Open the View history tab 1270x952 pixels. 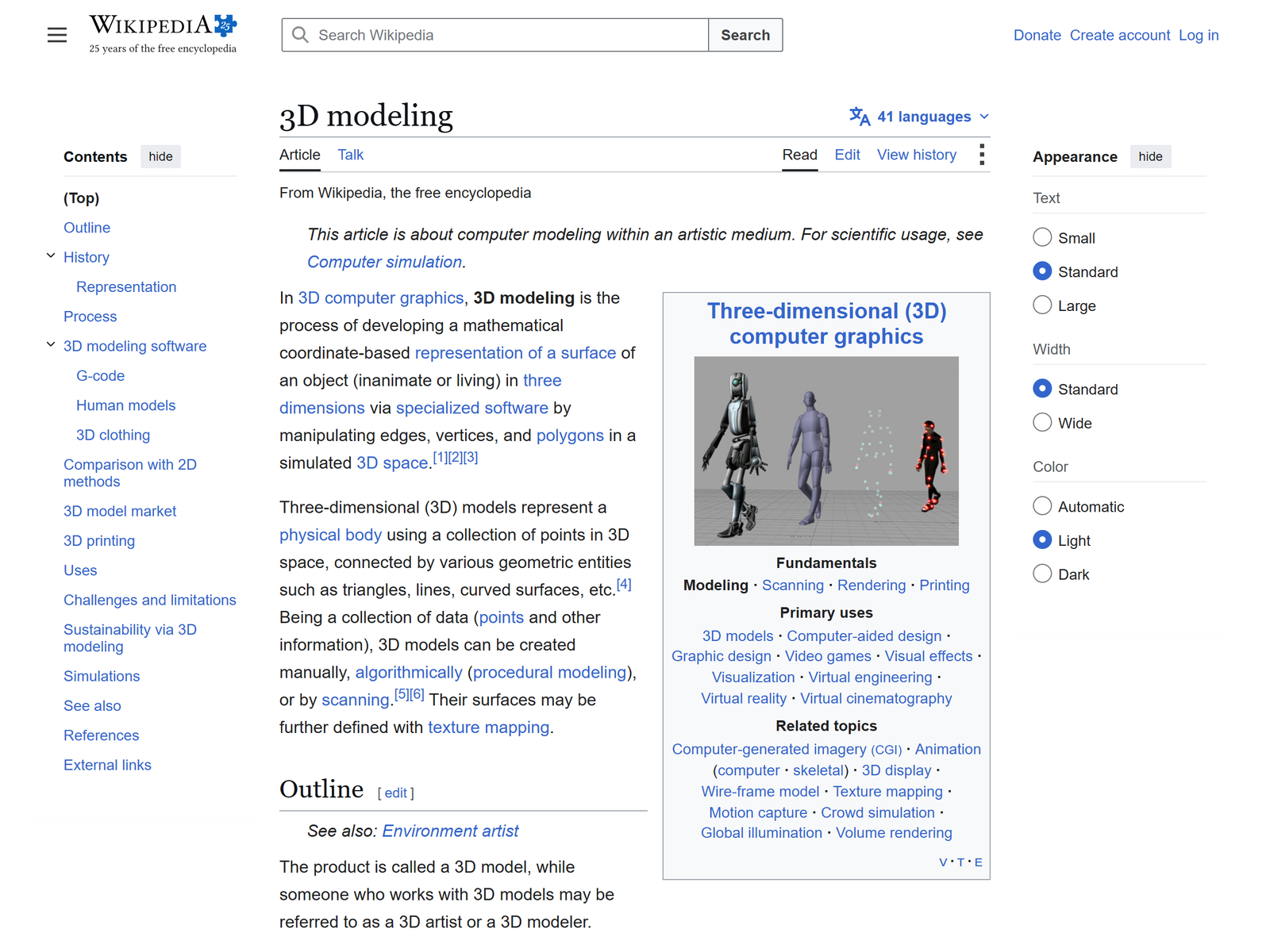tap(917, 155)
